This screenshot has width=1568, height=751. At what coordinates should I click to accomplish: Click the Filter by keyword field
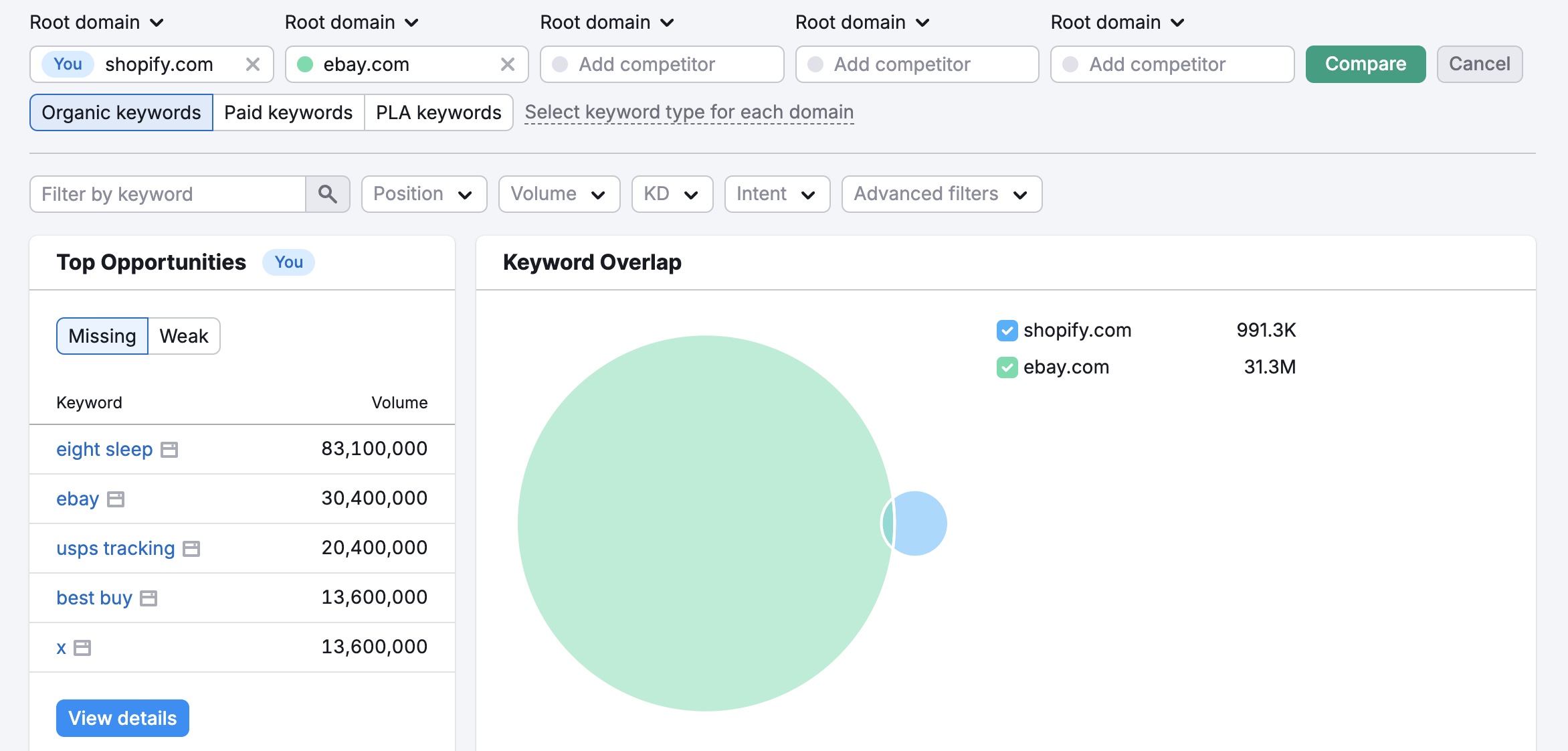[168, 194]
